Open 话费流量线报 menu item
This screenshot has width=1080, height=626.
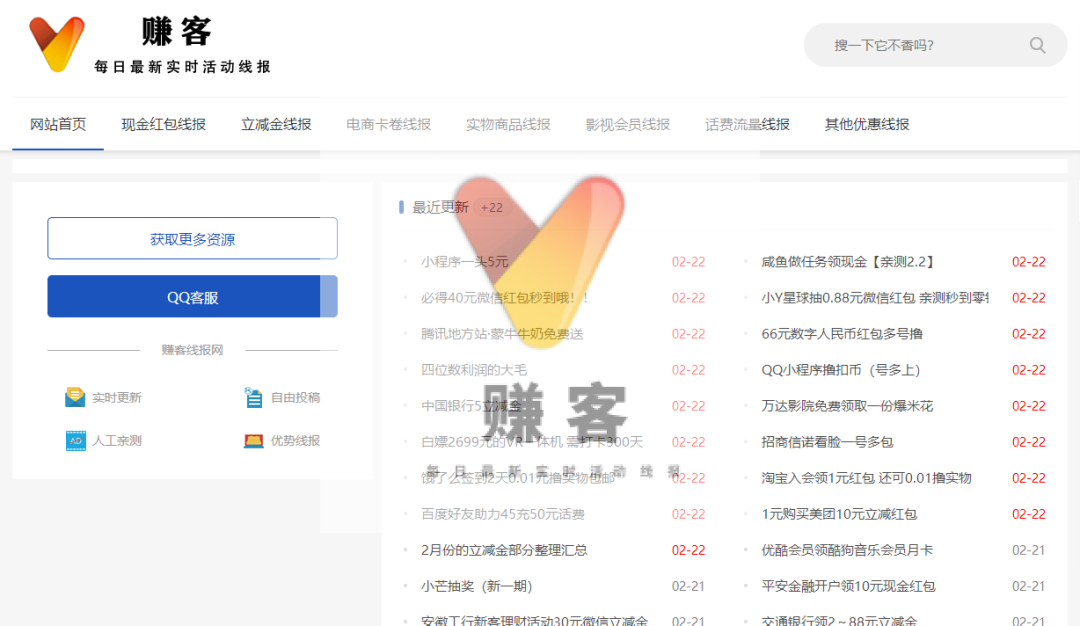(747, 125)
